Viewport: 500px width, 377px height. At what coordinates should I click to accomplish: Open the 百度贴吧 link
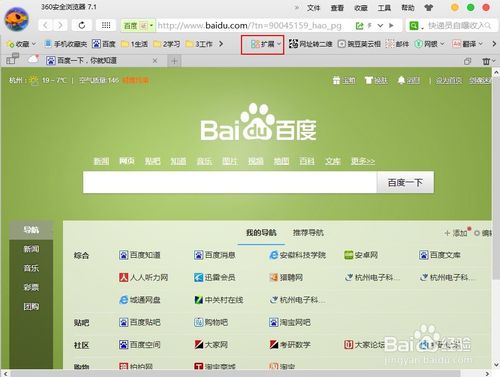[140, 322]
